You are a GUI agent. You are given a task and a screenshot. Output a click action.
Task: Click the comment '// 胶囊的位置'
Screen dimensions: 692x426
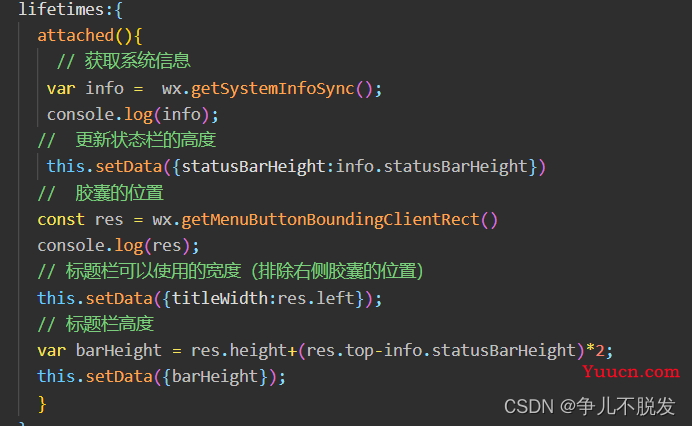click(x=101, y=193)
